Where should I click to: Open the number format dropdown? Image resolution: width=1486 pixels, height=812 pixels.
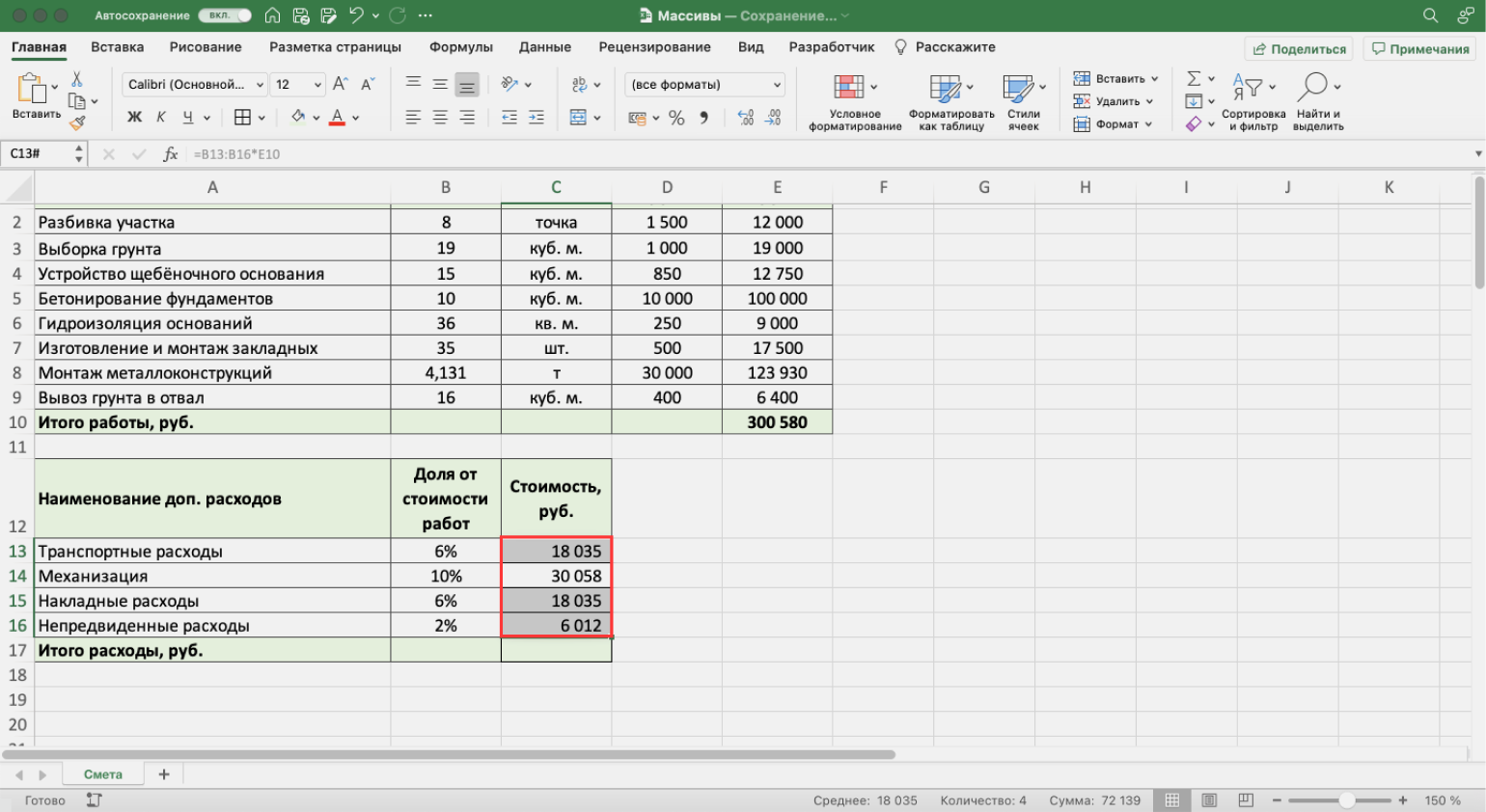pos(777,85)
